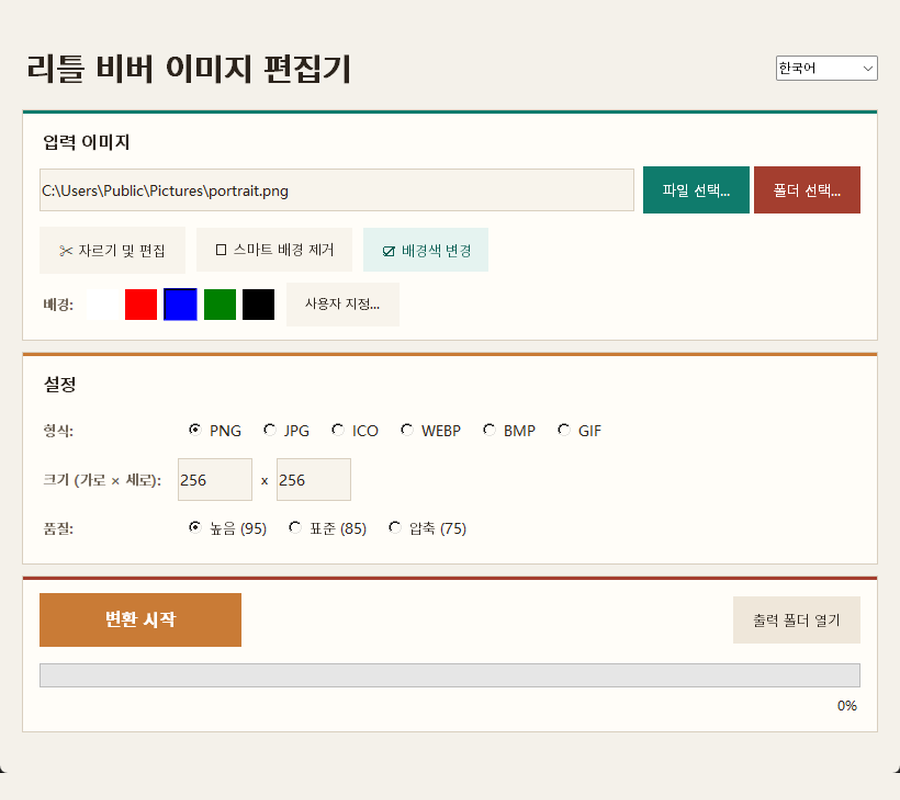The width and height of the screenshot is (900, 800).
Task: Click the 폴더 선택... button
Action: [x=807, y=190]
